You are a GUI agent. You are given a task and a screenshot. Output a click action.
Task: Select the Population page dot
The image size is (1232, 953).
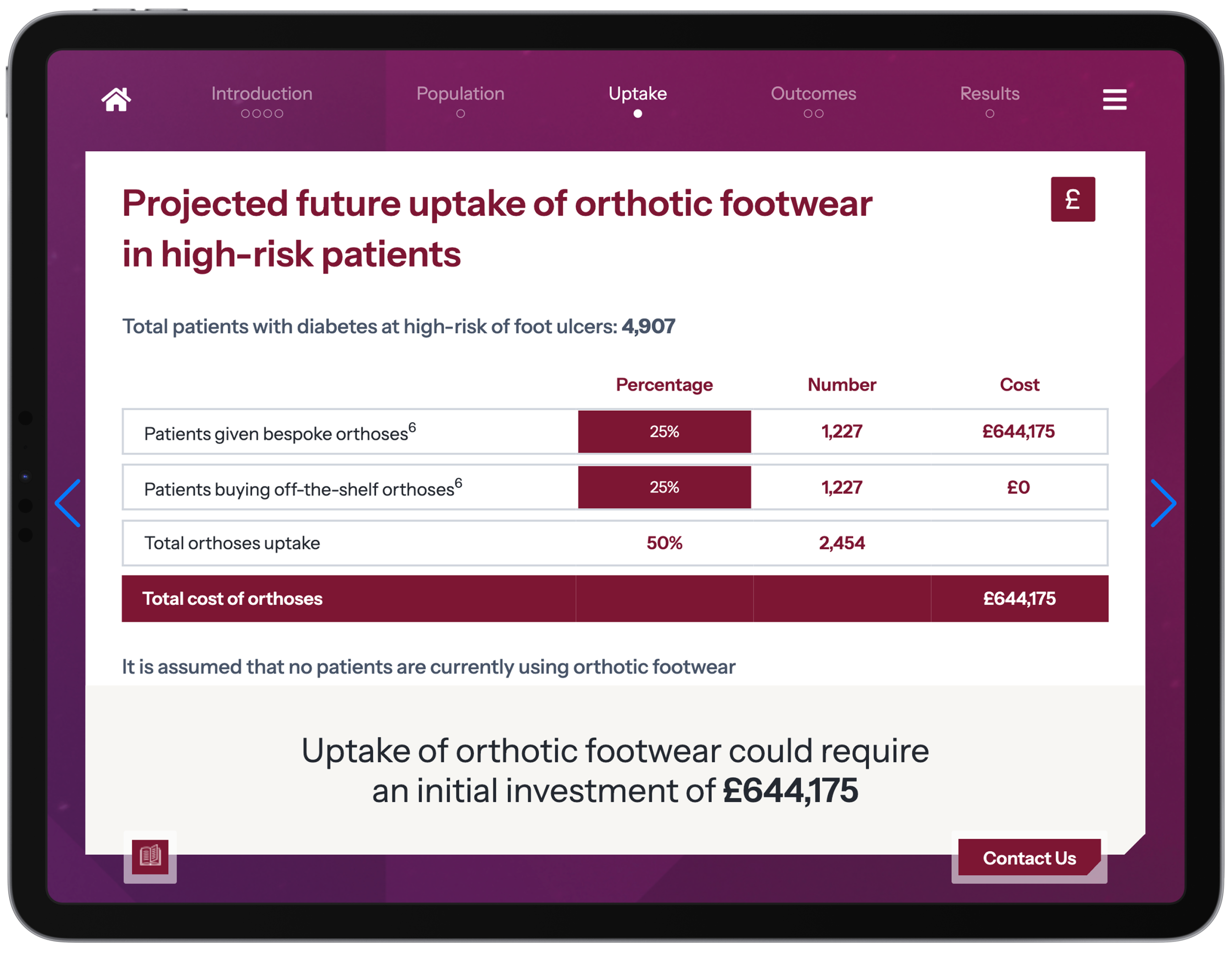tap(460, 114)
